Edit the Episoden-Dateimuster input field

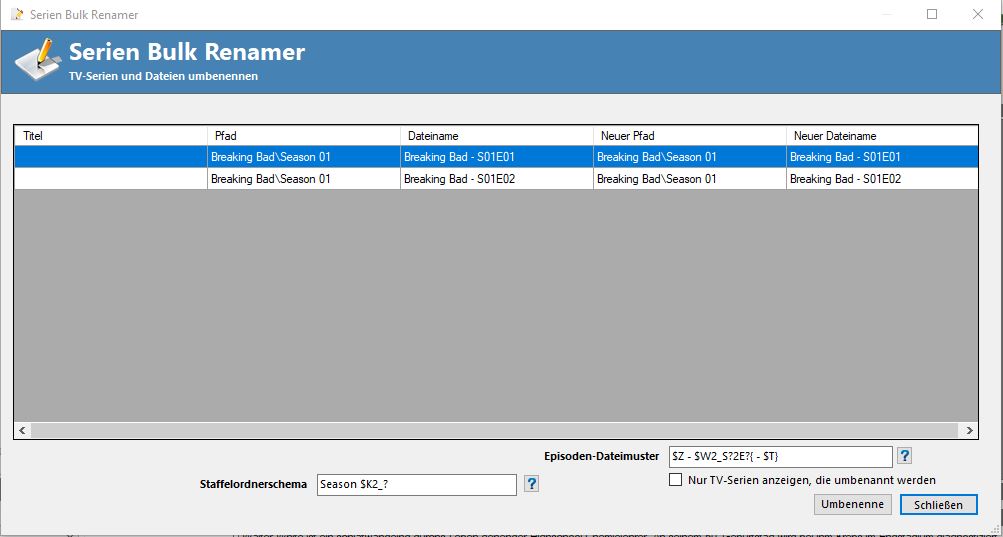click(x=780, y=457)
